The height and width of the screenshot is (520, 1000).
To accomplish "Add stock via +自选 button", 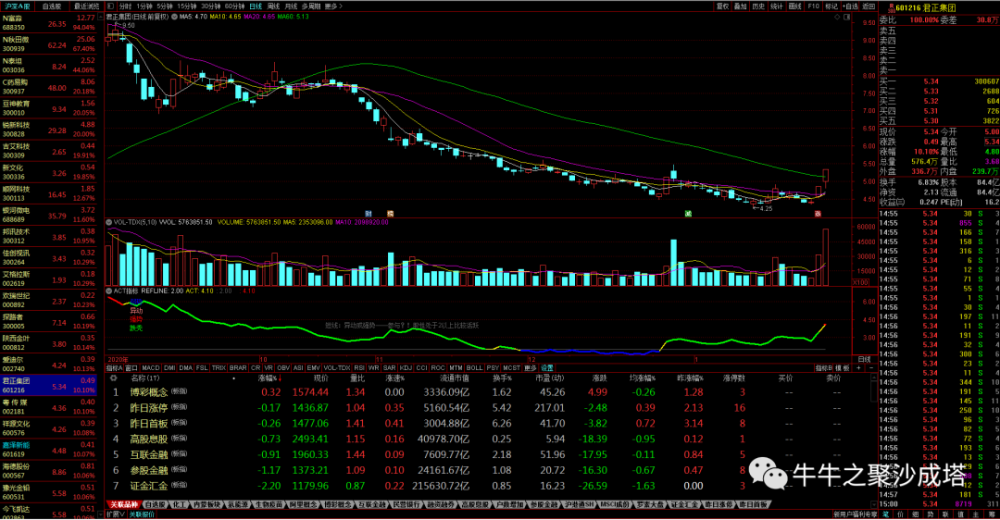I will 849,6.
